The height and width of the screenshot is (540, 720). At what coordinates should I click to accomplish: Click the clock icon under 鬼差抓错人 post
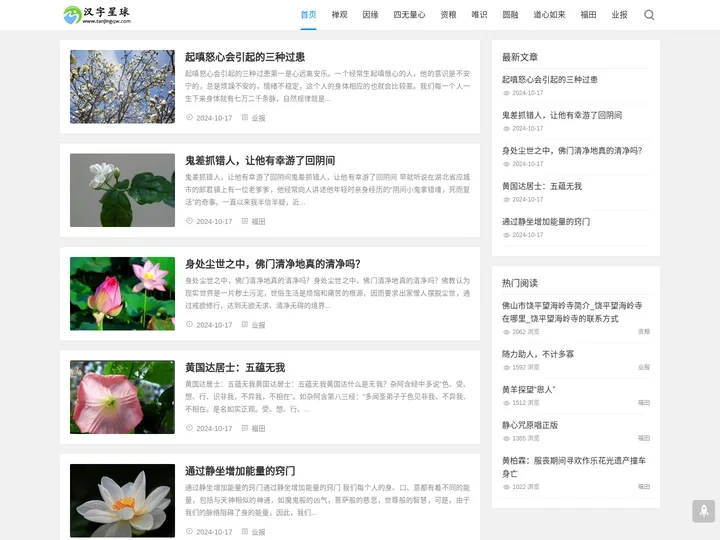tap(189, 221)
